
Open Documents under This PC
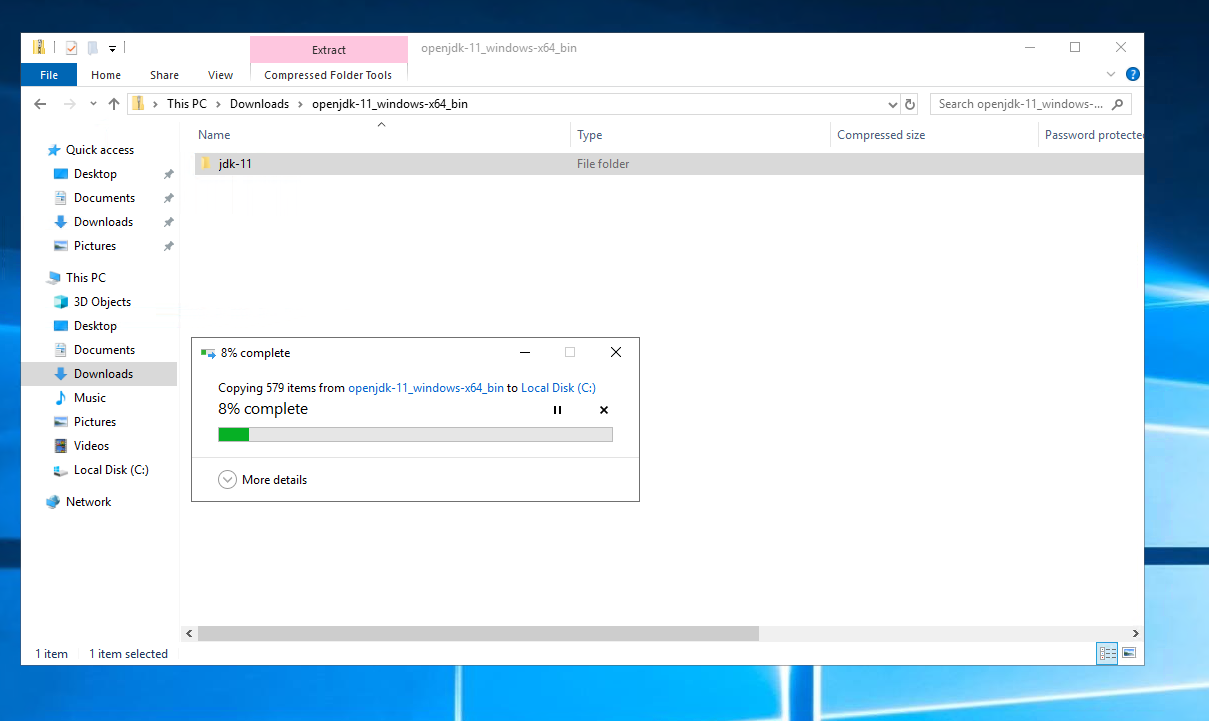click(x=104, y=350)
